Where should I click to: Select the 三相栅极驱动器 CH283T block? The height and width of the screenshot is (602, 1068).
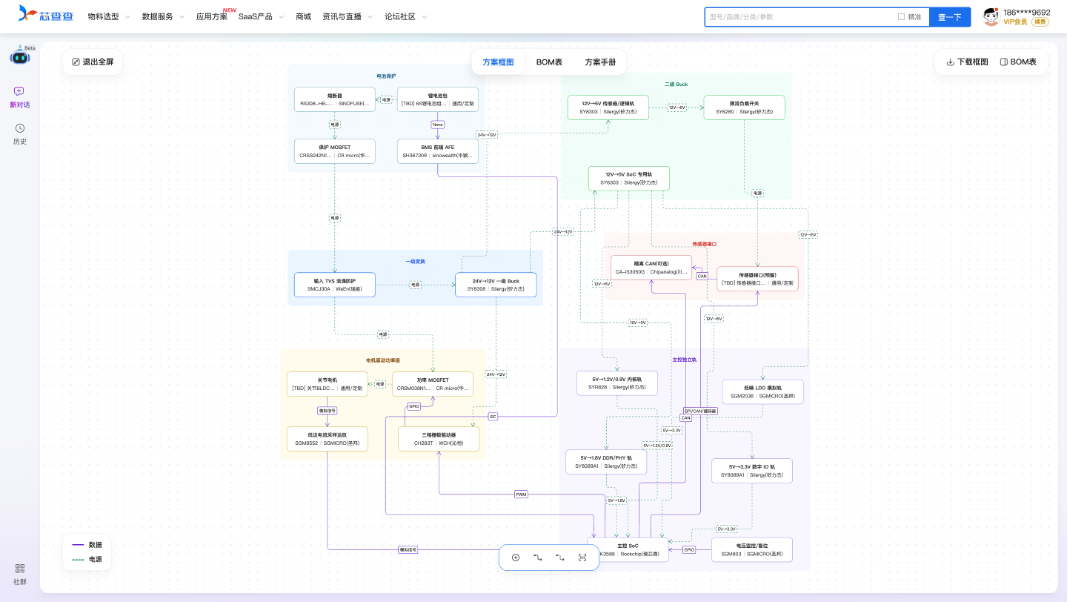coord(439,439)
